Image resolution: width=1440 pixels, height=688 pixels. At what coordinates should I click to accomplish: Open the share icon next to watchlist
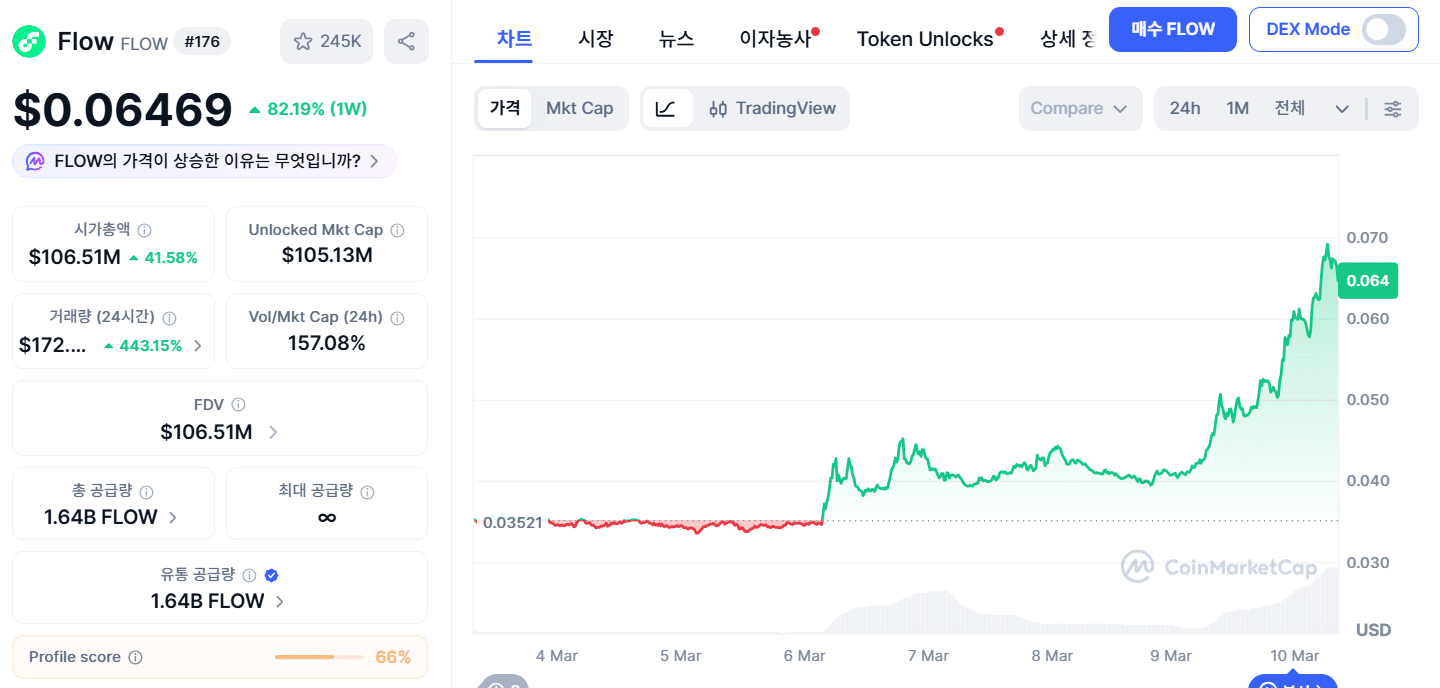406,41
